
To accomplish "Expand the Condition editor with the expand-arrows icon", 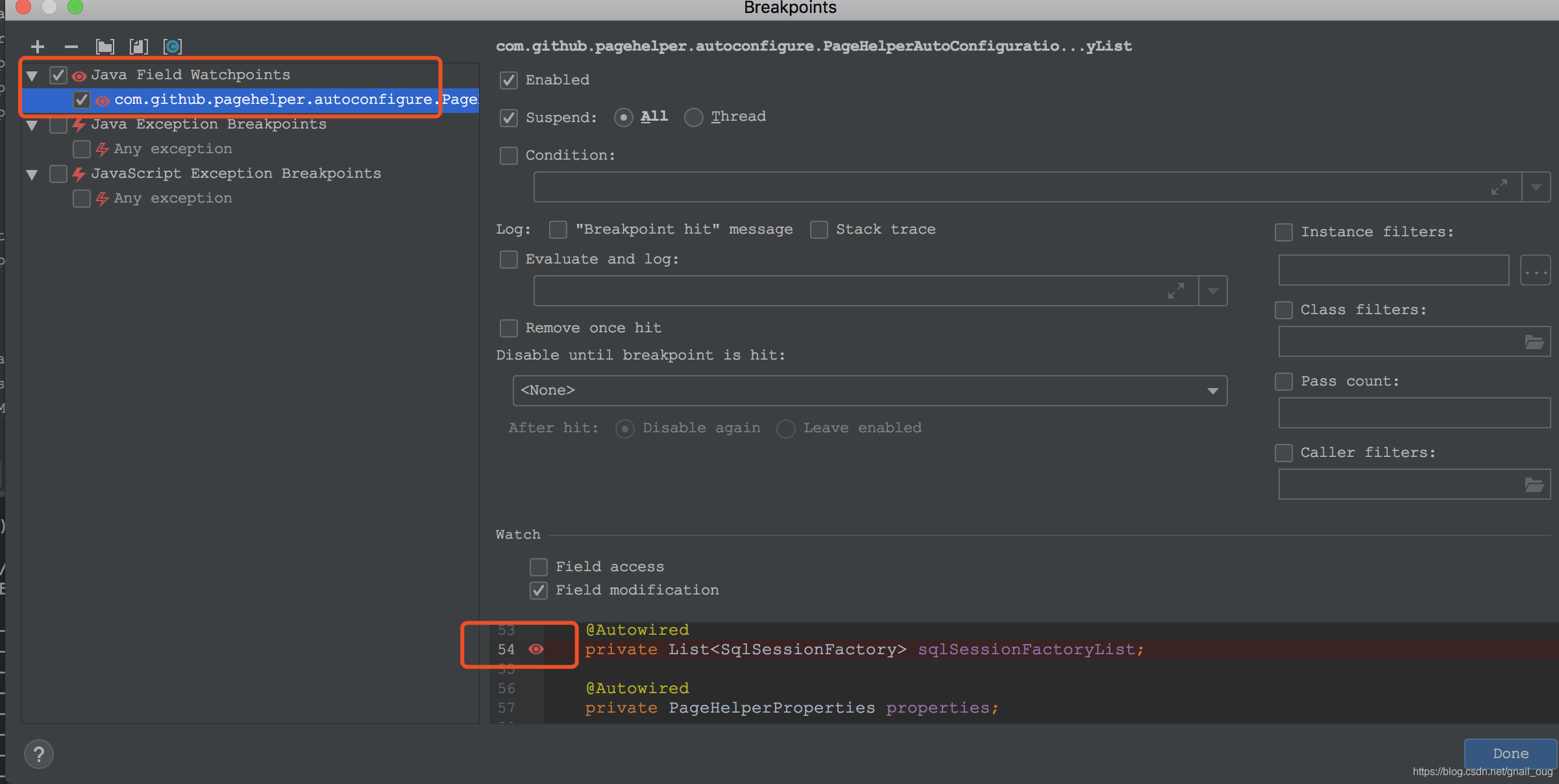I will pyautogui.click(x=1500, y=187).
